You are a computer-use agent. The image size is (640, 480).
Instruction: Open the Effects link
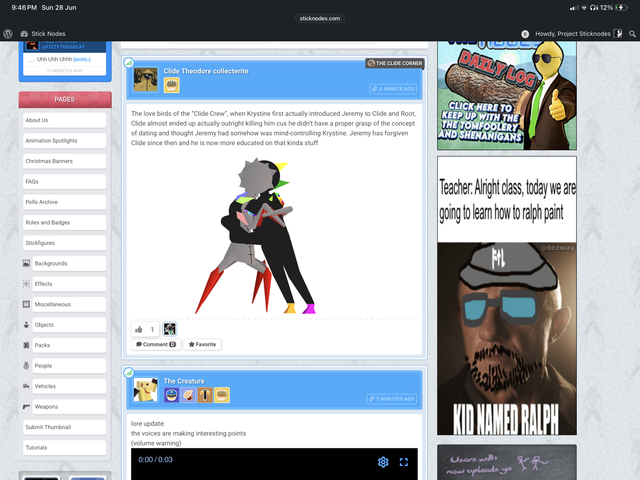point(69,284)
